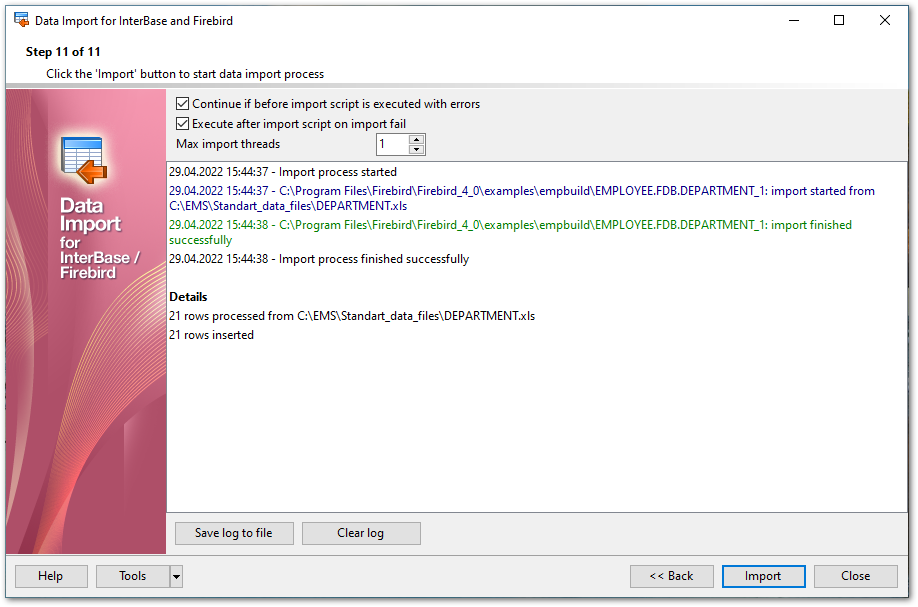Select log line 'Import process finished successfully'
918x607 pixels.
(x=319, y=259)
